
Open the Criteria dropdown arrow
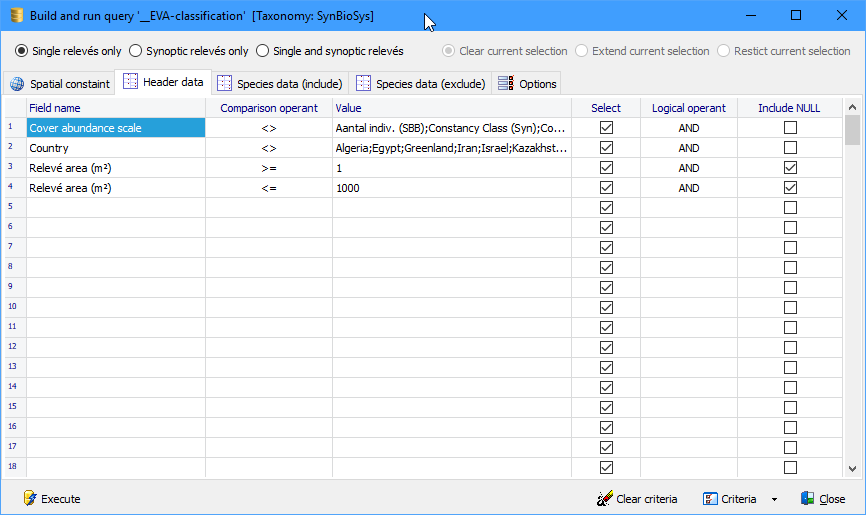(x=773, y=499)
